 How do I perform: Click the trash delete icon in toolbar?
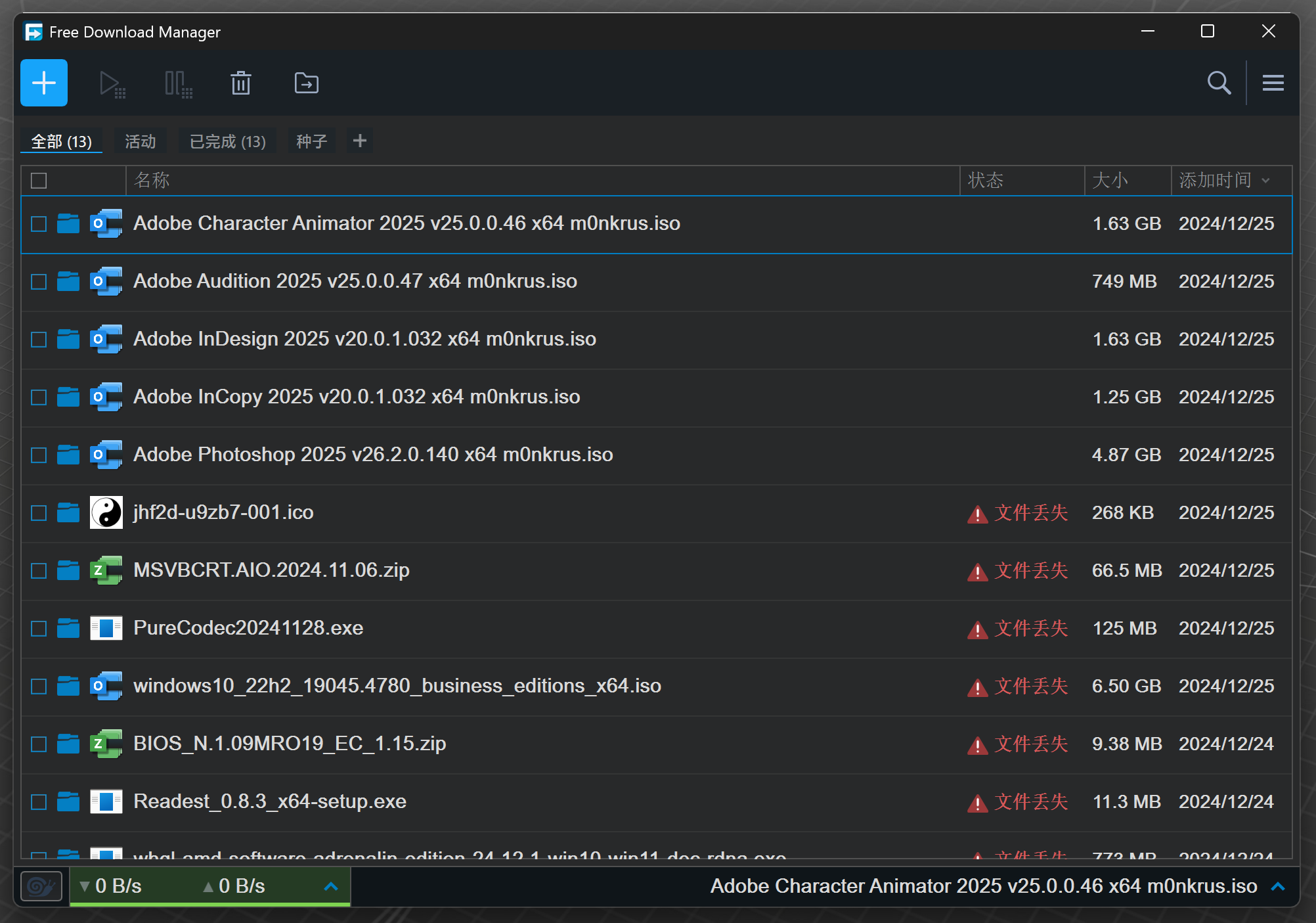[241, 83]
